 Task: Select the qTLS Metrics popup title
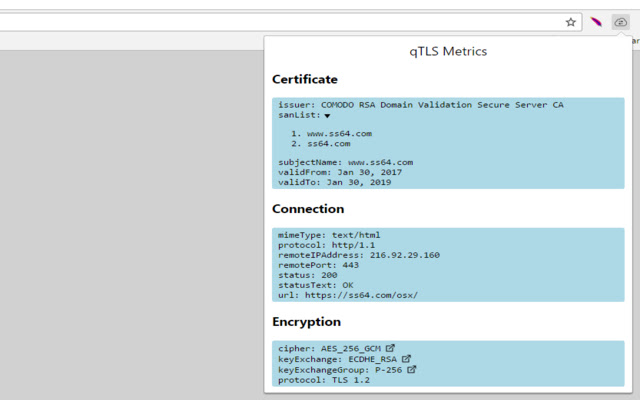click(448, 51)
